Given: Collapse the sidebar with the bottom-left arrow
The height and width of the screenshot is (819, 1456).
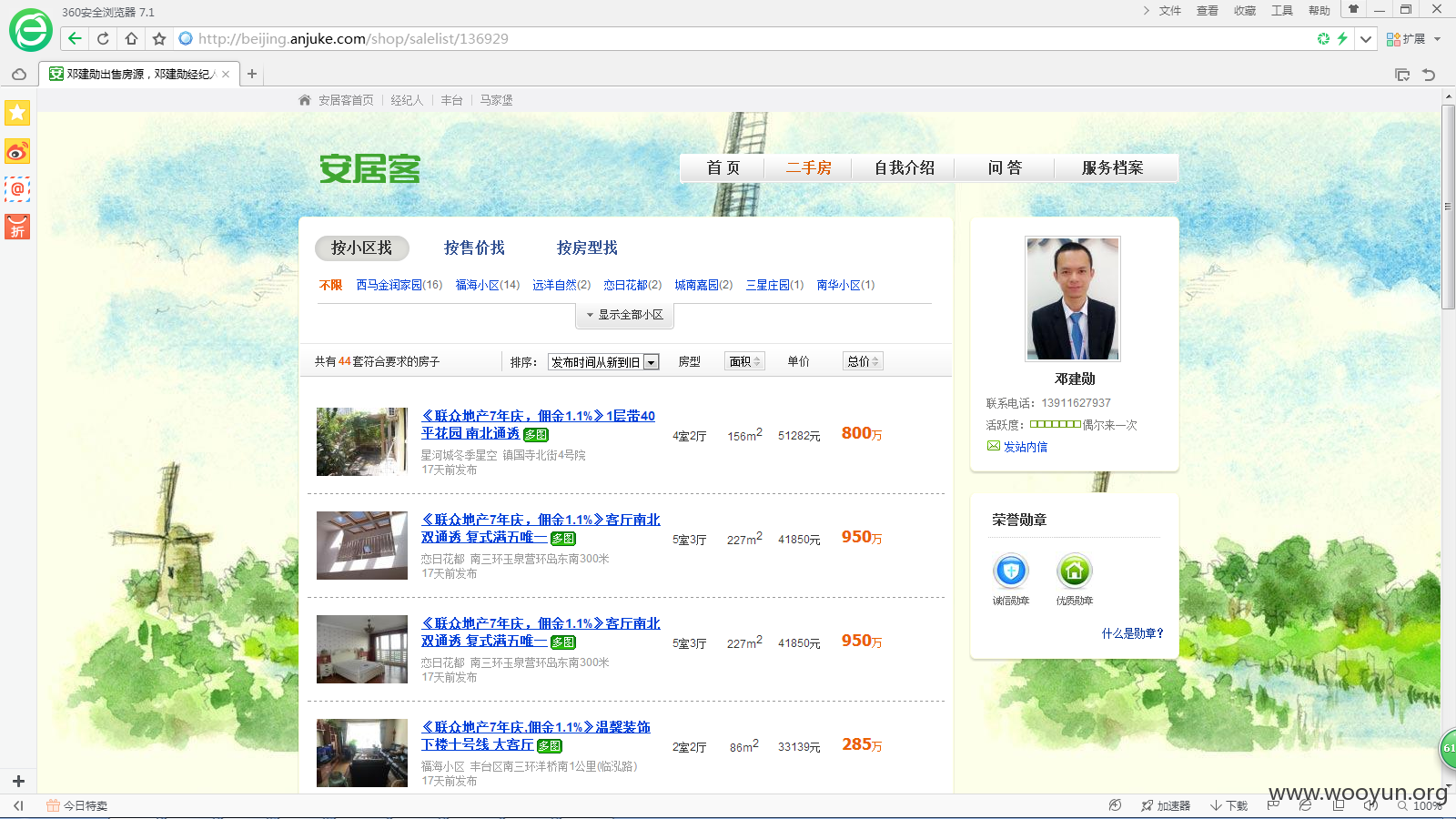Looking at the screenshot, I should tap(18, 805).
